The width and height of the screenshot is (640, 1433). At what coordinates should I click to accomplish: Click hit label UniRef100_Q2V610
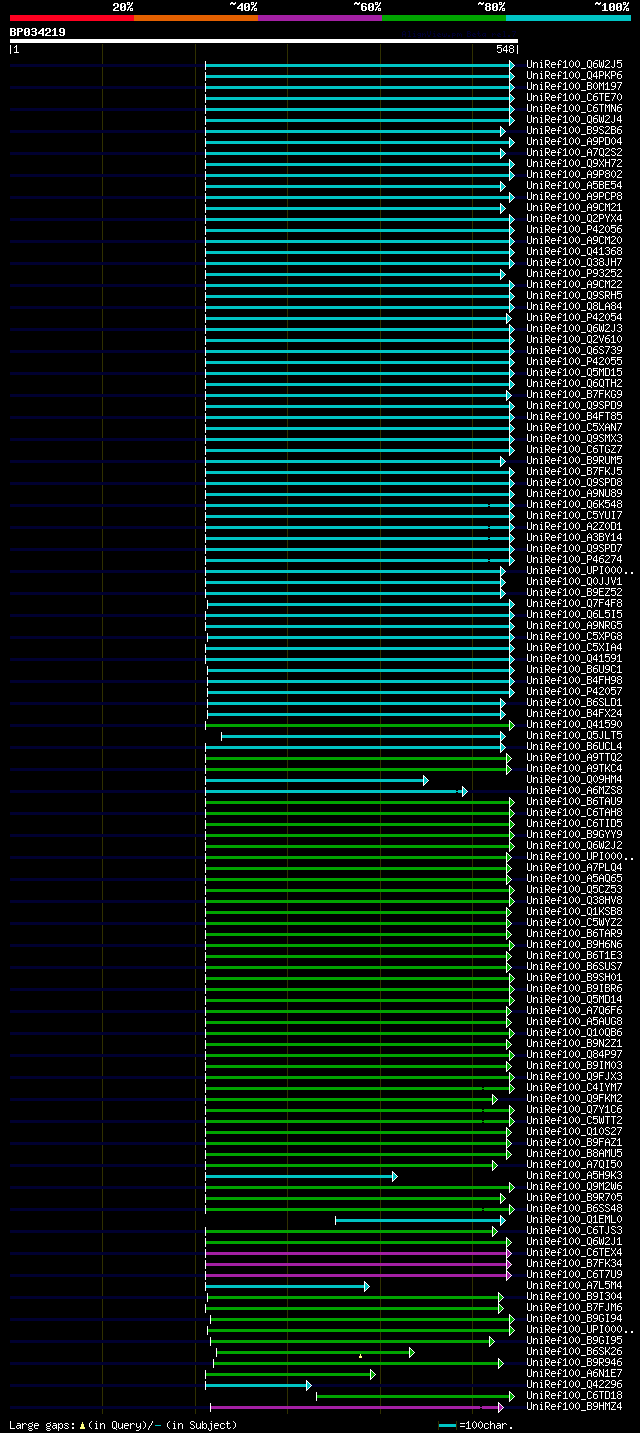coord(574,339)
